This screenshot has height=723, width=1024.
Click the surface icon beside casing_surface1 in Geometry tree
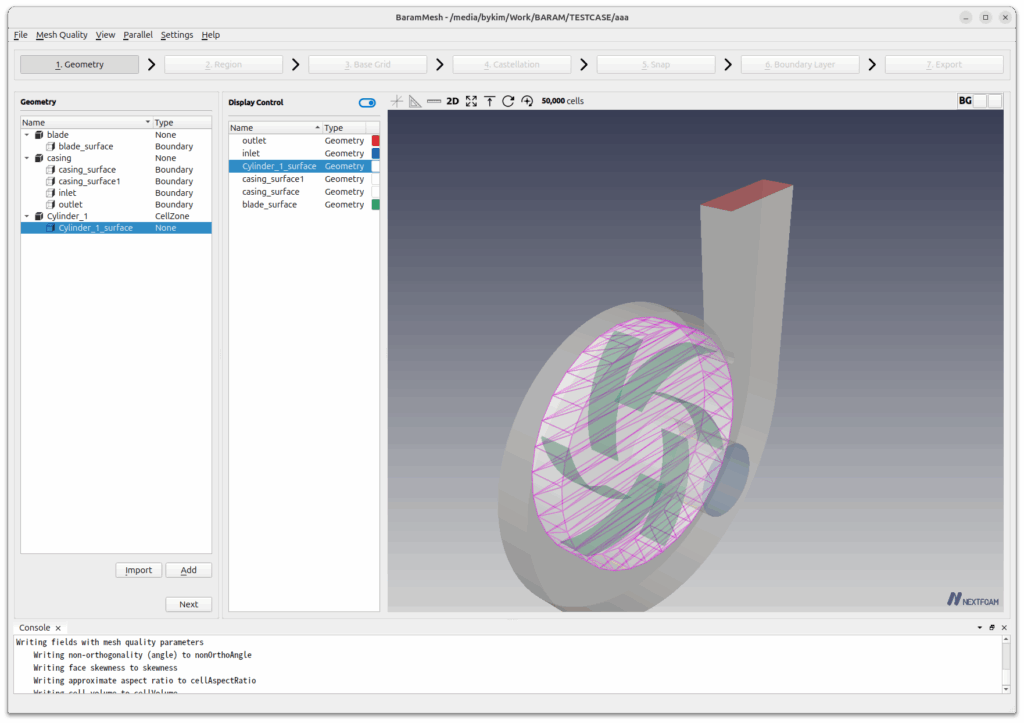[50, 182]
